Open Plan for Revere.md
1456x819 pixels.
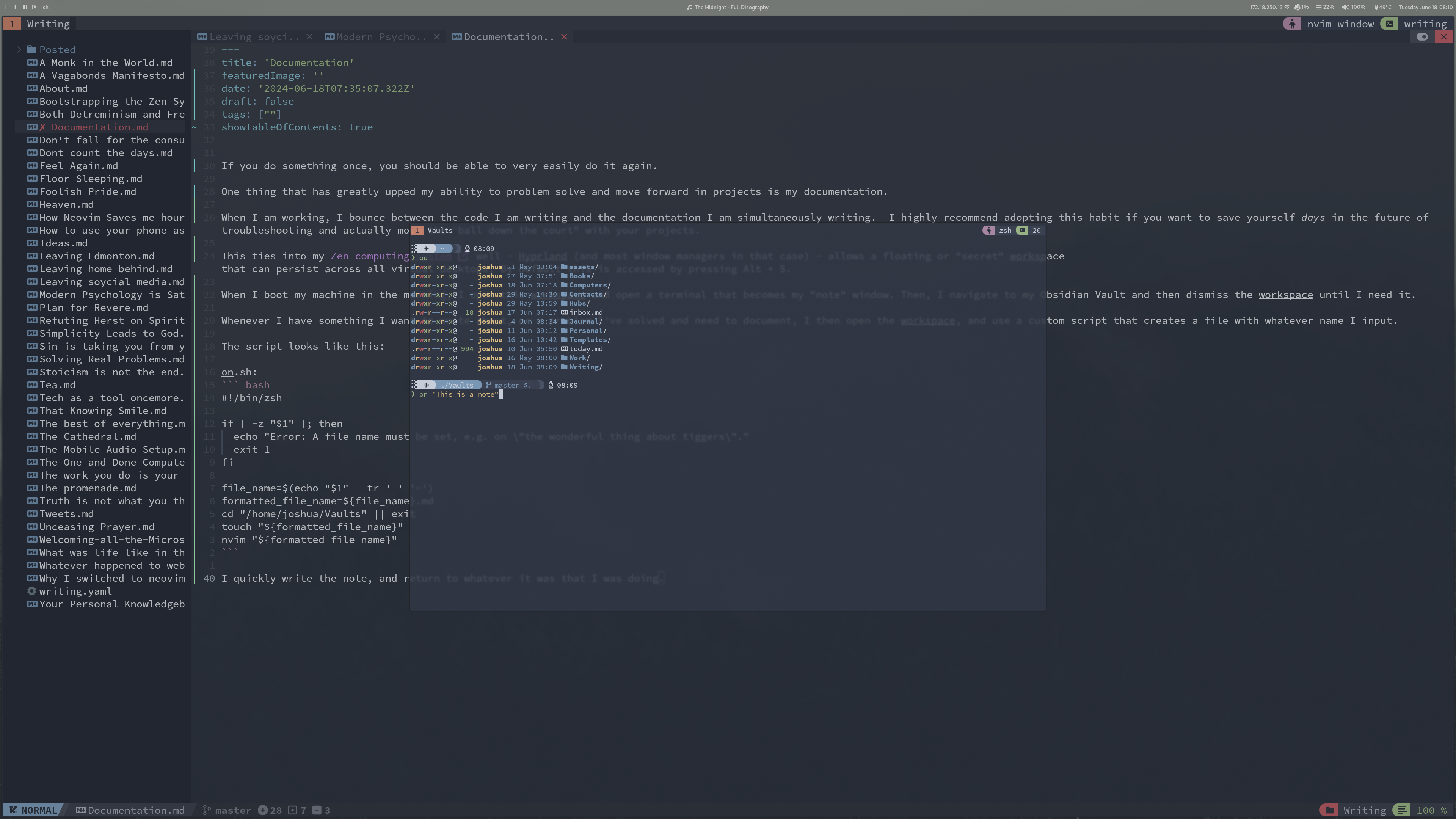[94, 308]
